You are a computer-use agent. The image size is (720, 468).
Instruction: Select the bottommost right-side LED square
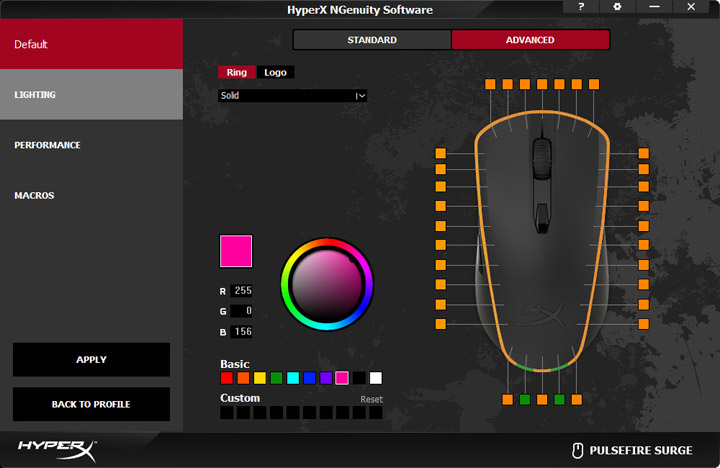(x=644, y=324)
